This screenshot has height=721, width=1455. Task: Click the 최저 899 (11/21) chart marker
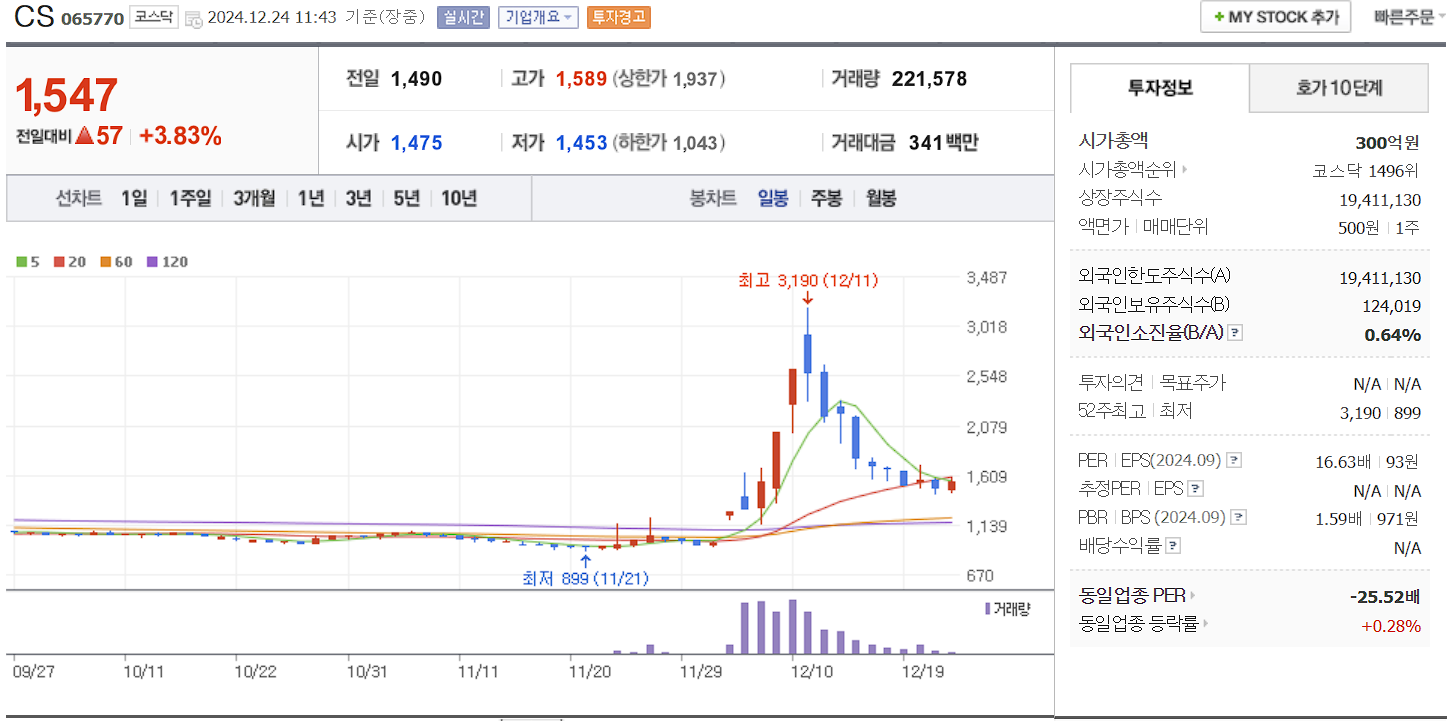[x=585, y=578]
